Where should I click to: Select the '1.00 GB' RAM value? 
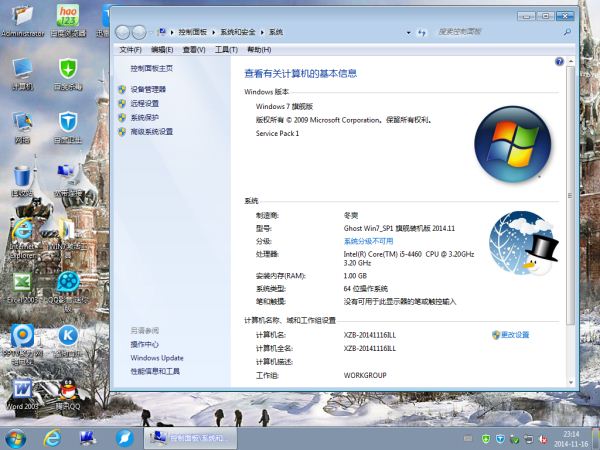[x=355, y=276]
